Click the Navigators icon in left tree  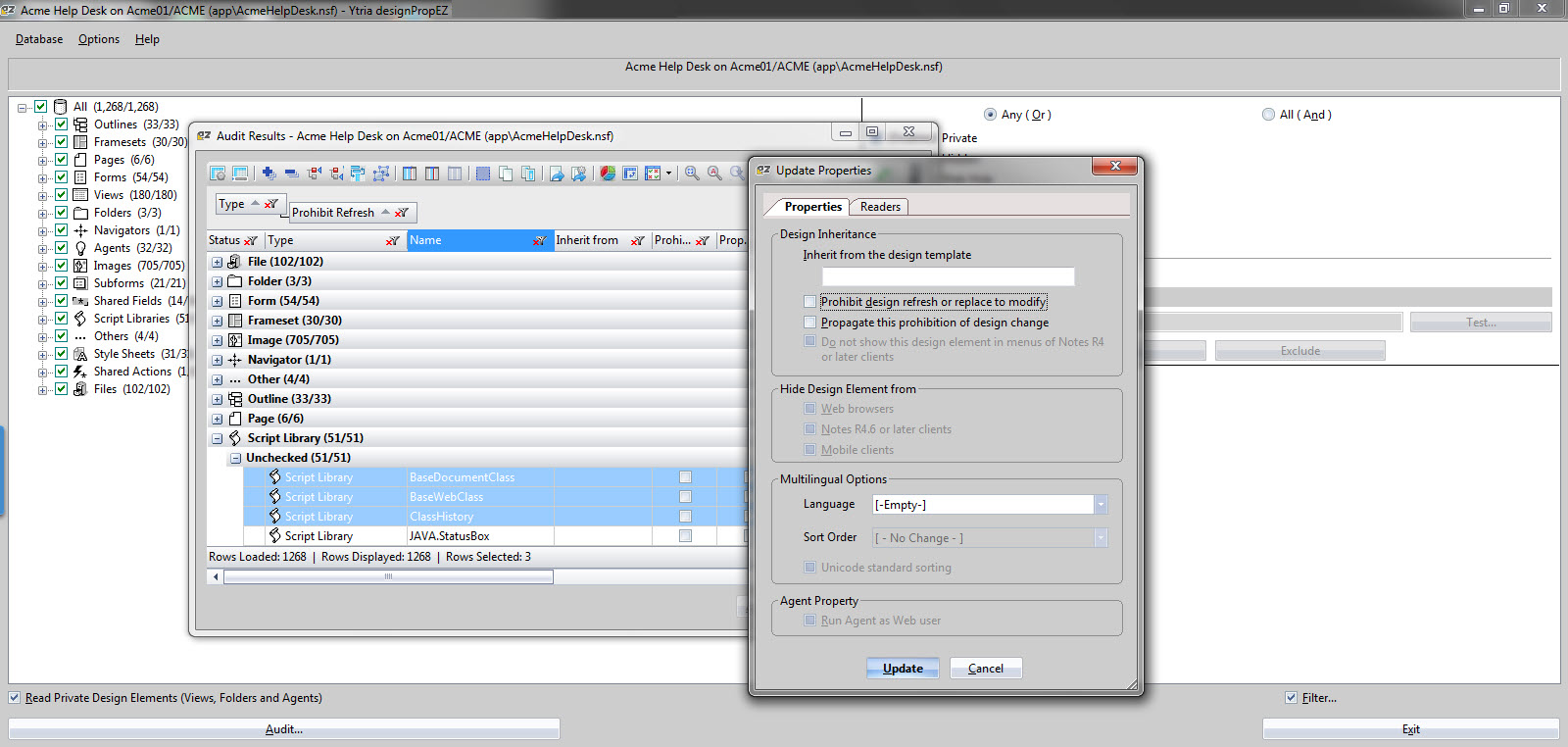coord(80,230)
